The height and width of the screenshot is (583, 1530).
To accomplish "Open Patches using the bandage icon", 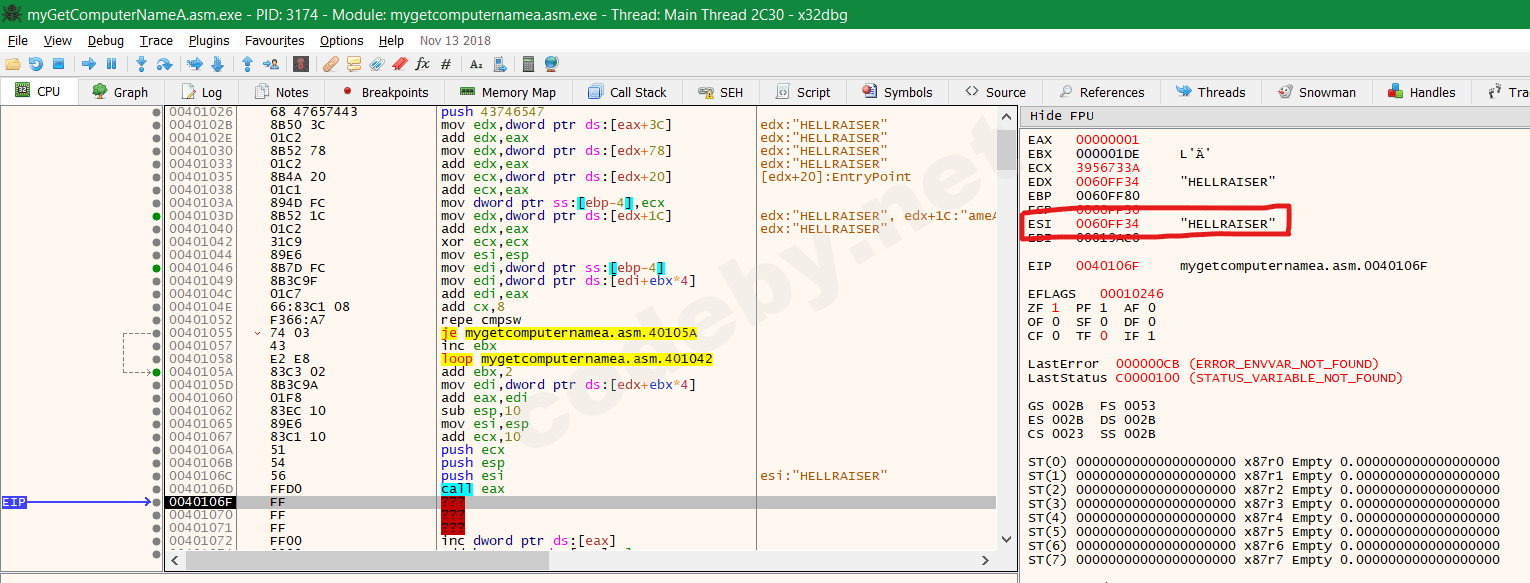I will click(x=330, y=64).
